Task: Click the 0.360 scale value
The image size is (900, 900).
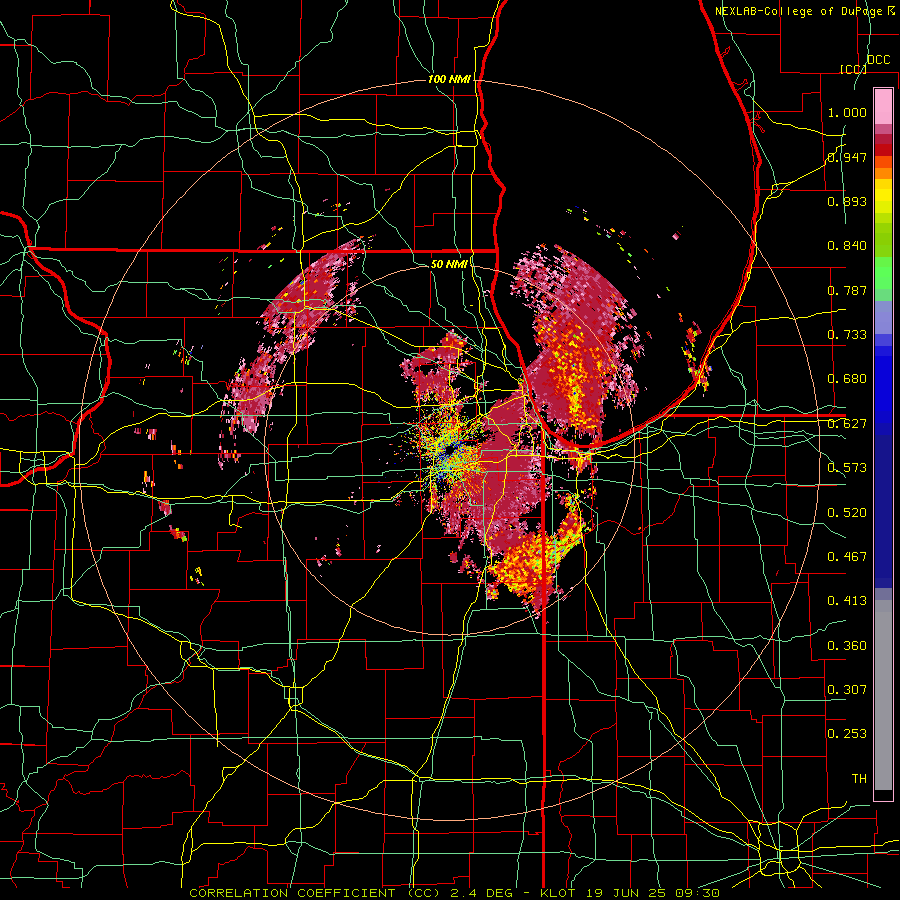Action: coord(847,645)
